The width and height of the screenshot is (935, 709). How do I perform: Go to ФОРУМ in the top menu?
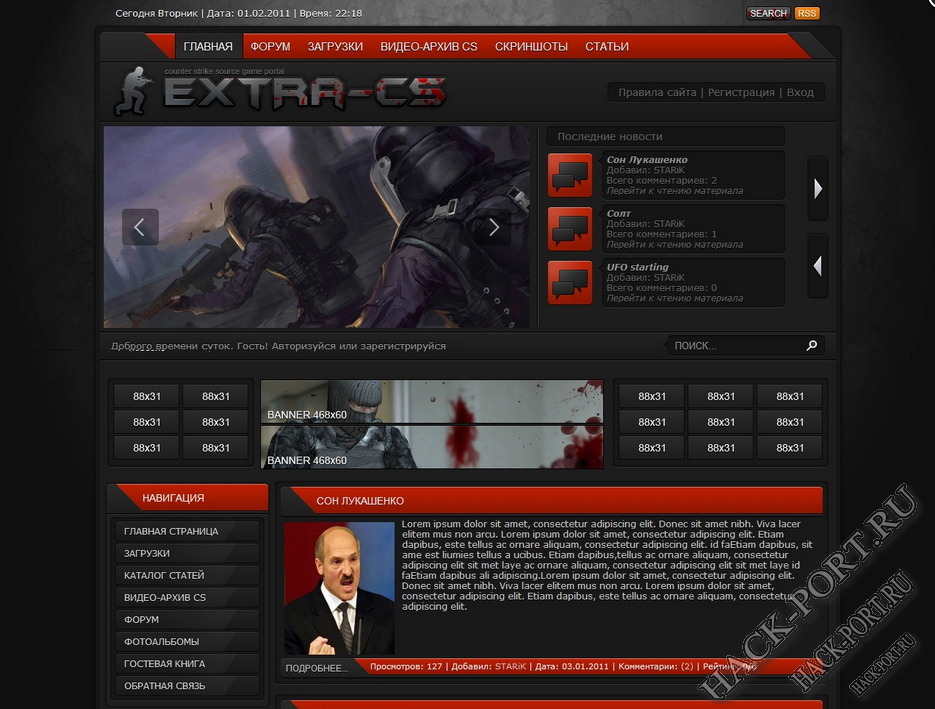coord(270,47)
